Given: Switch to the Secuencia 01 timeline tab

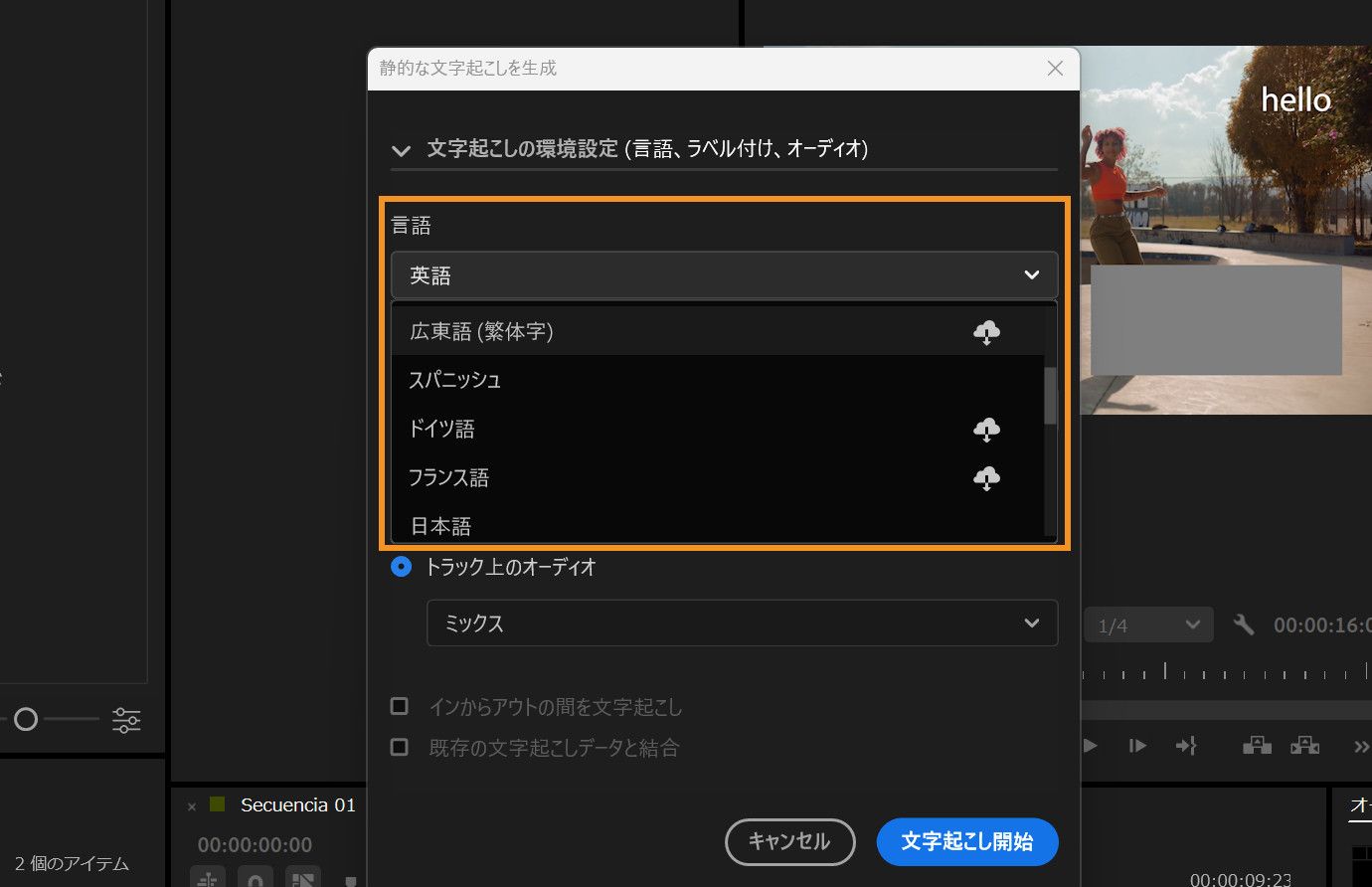Looking at the screenshot, I should [297, 804].
